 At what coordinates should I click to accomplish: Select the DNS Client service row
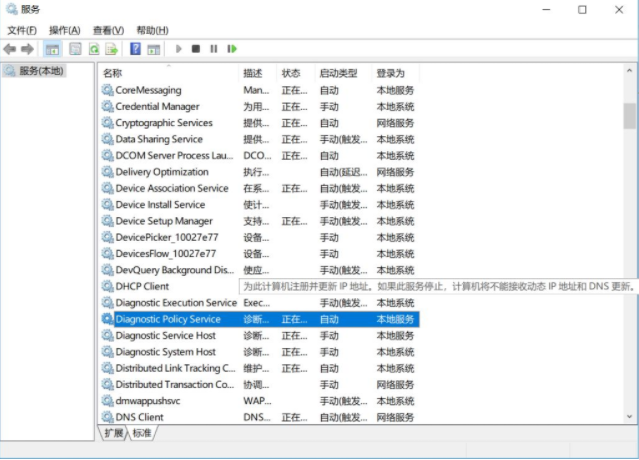(139, 417)
